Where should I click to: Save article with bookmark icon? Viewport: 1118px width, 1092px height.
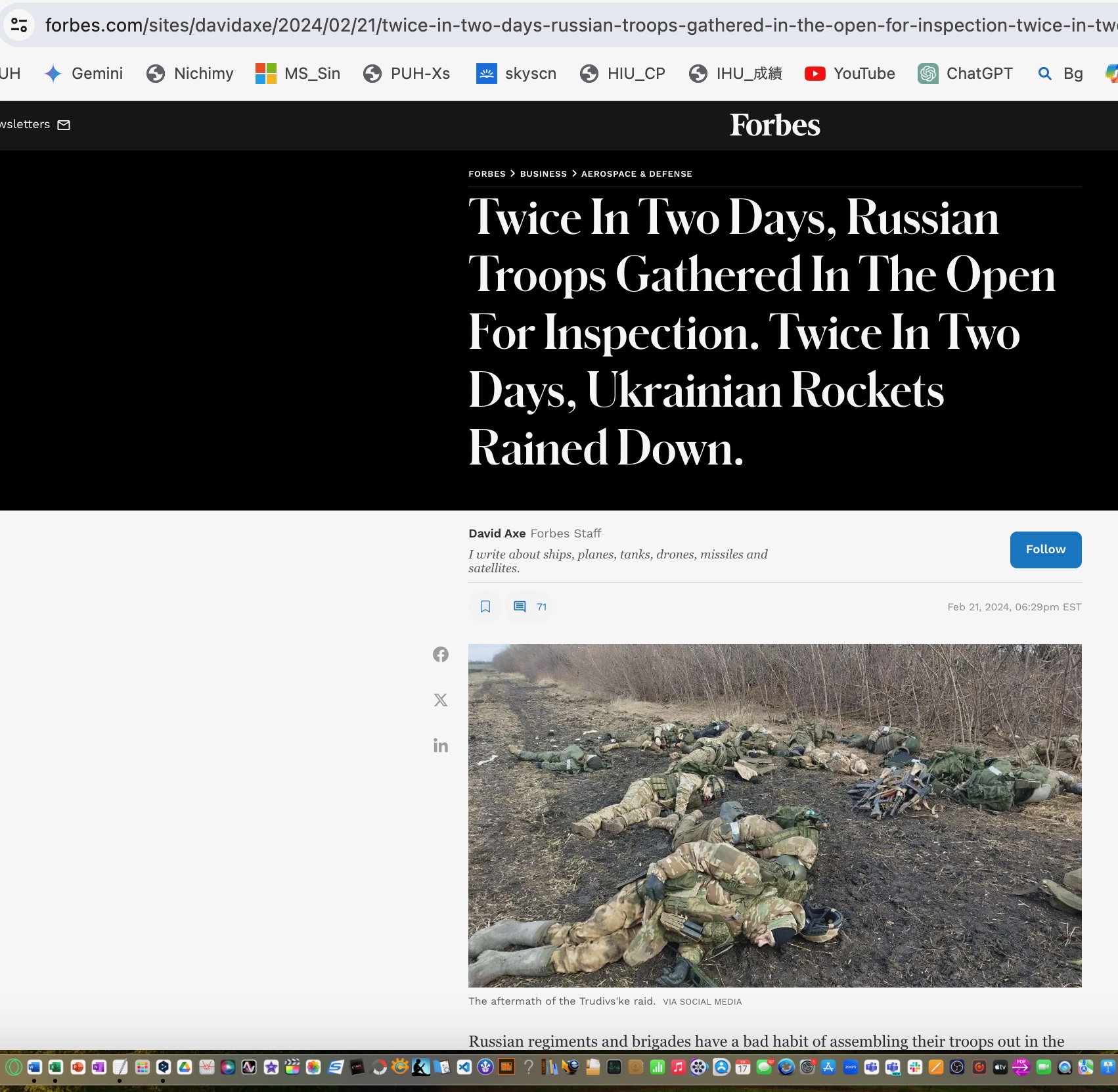click(485, 606)
